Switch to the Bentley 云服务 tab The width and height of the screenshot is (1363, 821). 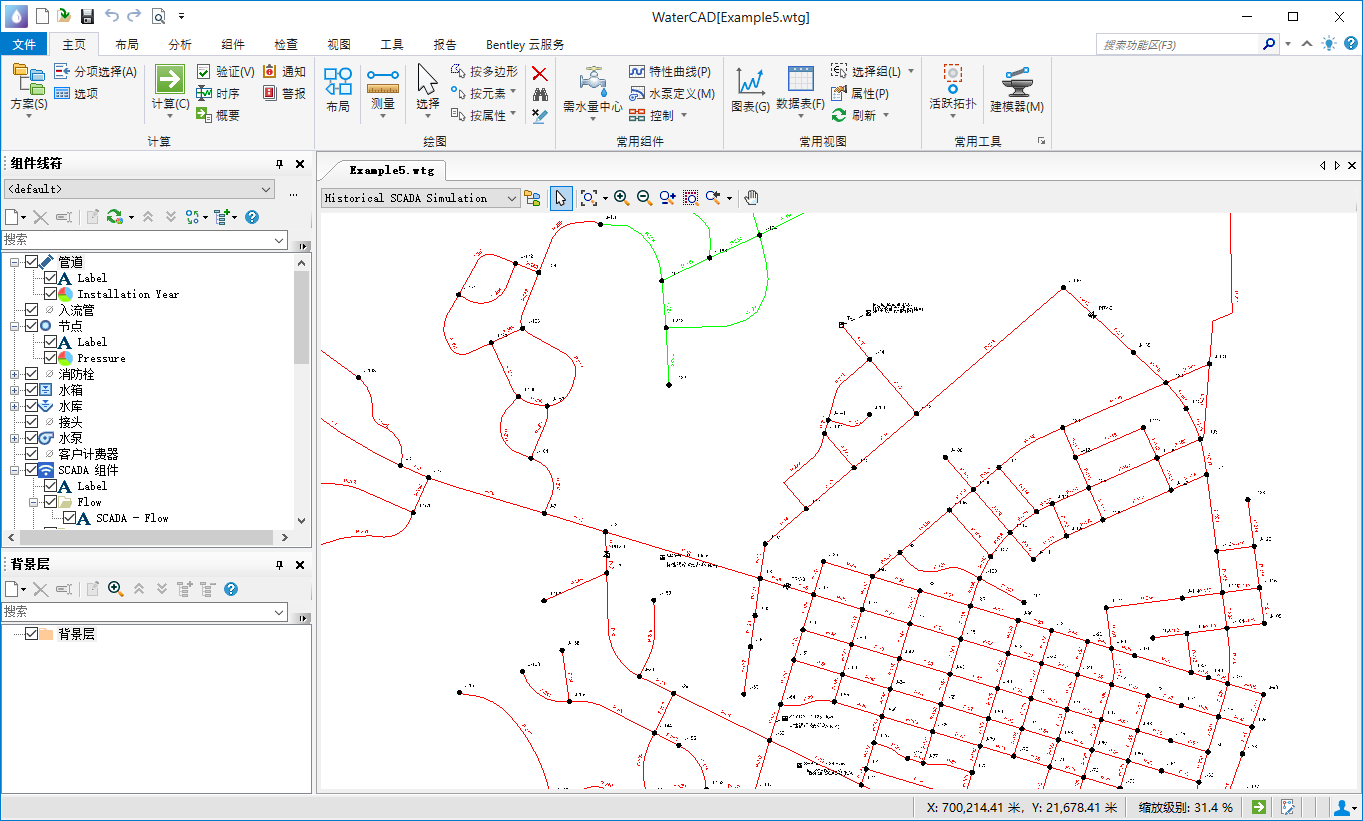click(x=525, y=44)
